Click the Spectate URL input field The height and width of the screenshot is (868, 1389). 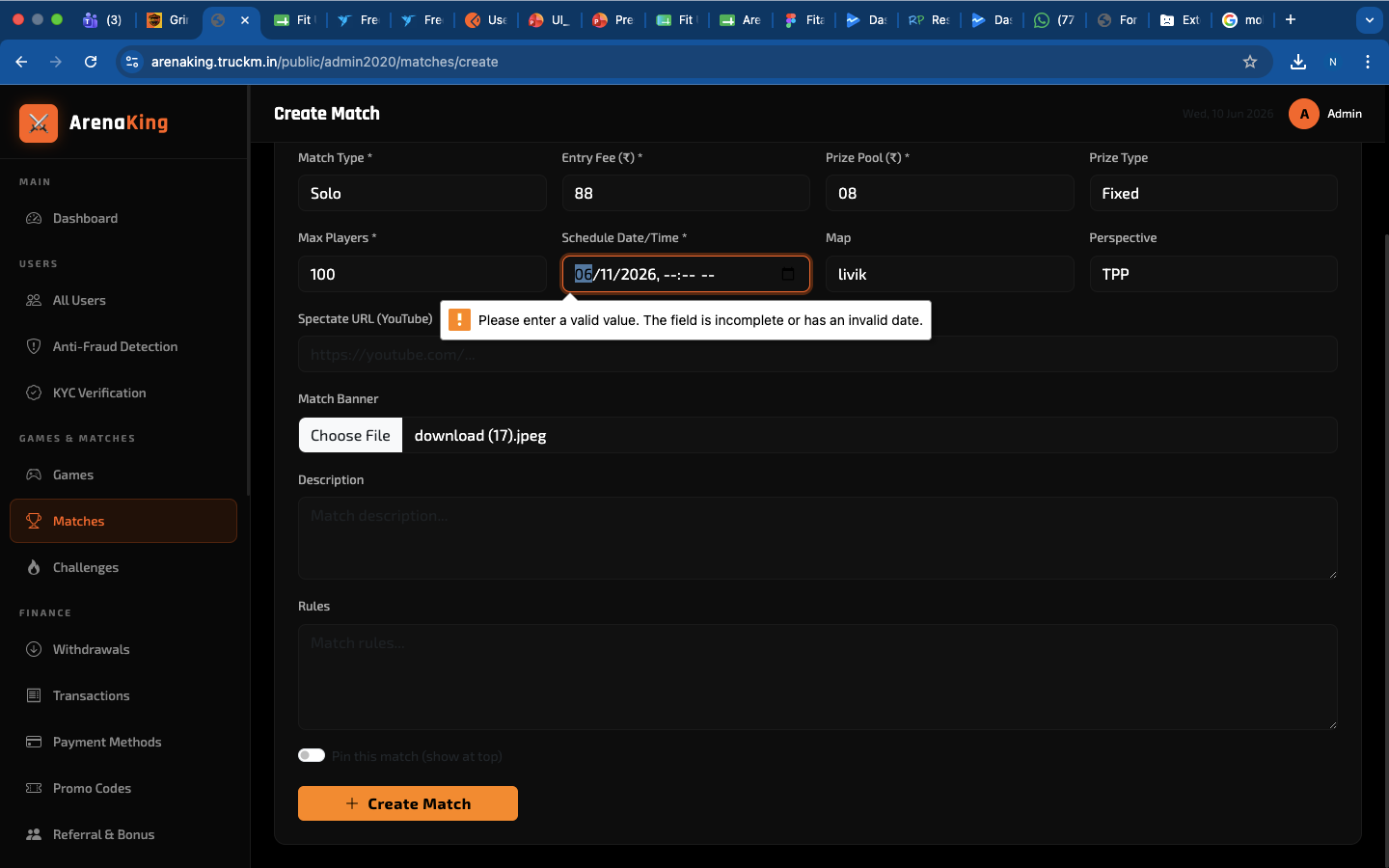pyautogui.click(x=818, y=354)
